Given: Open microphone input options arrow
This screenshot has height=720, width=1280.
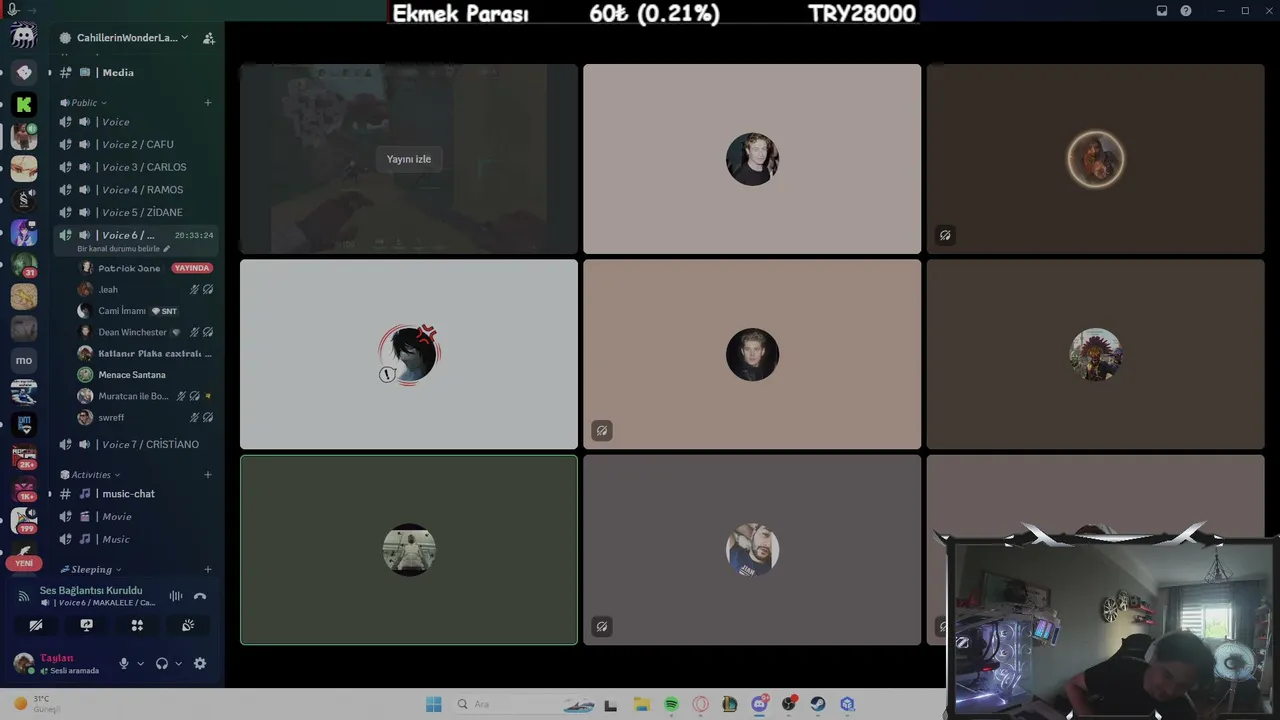Looking at the screenshot, I should (140, 663).
